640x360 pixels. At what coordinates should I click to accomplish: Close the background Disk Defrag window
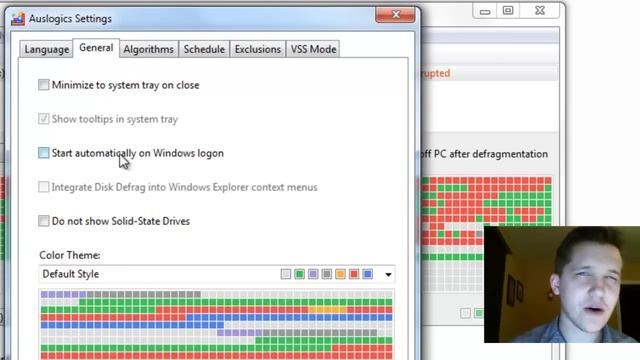[x=540, y=11]
